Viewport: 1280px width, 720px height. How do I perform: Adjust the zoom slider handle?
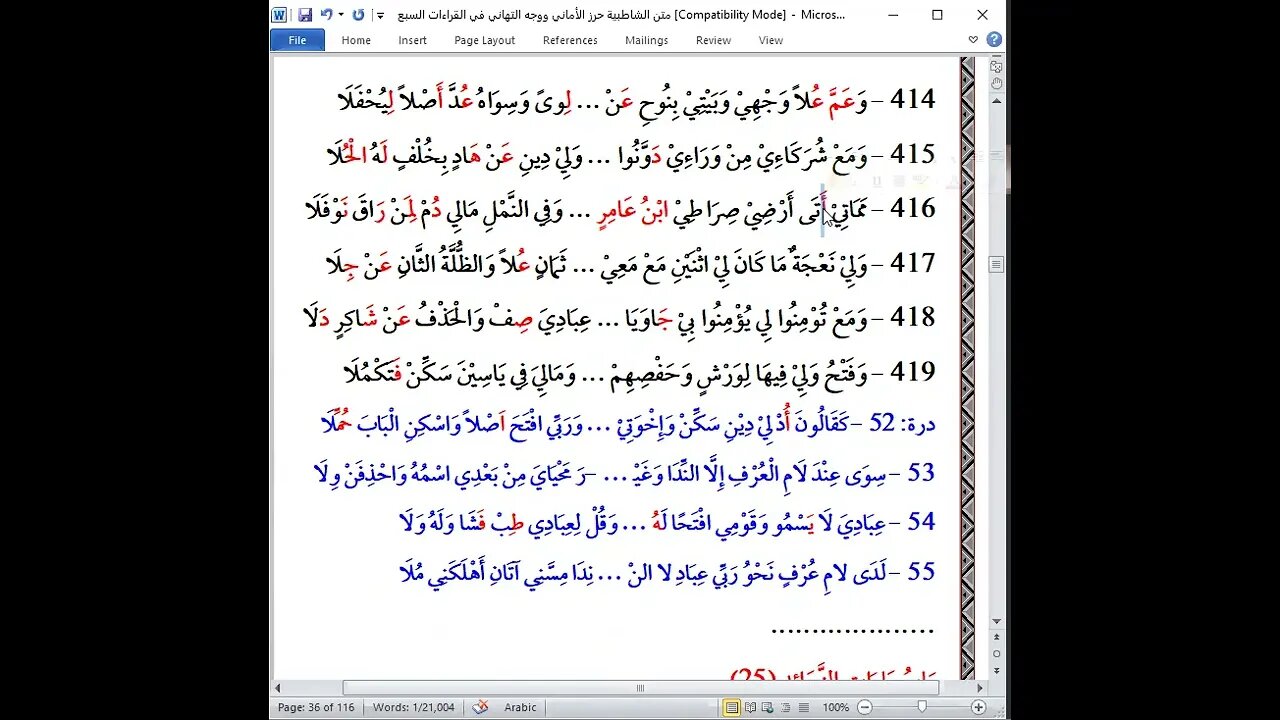tap(922, 707)
